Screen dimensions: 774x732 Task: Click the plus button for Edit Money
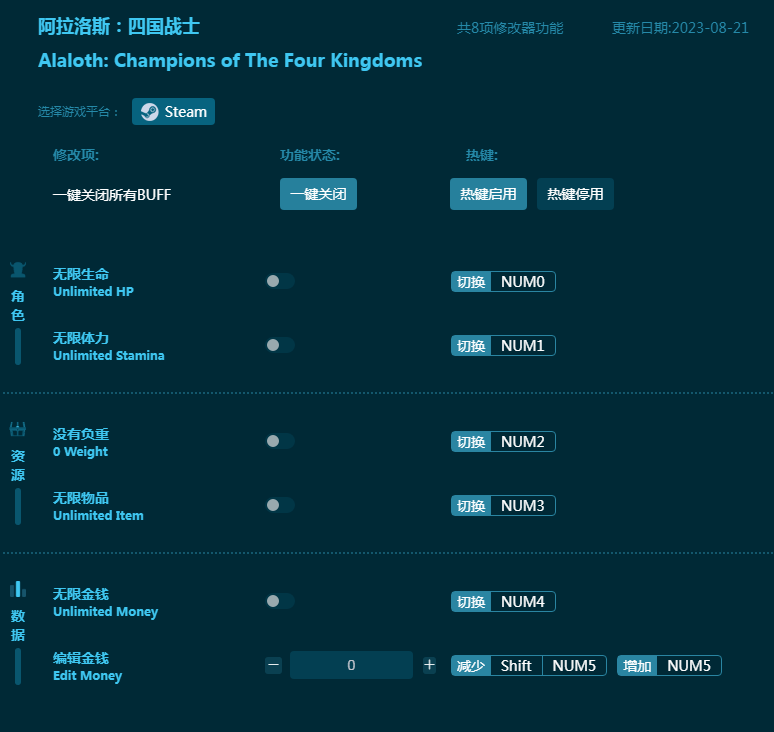429,665
